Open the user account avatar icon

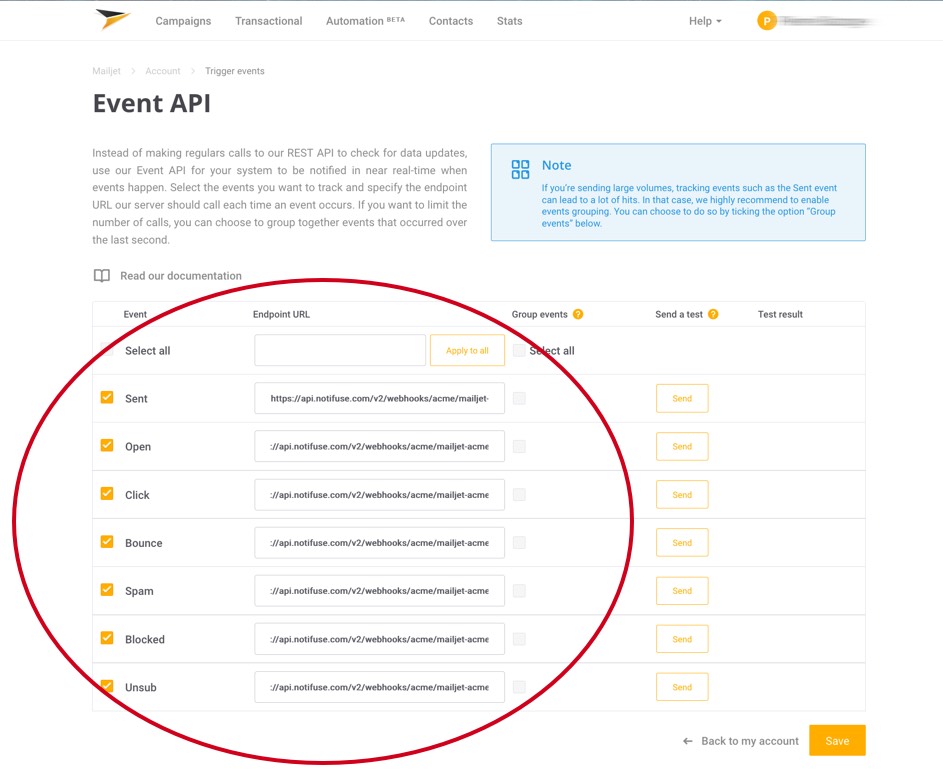point(766,21)
